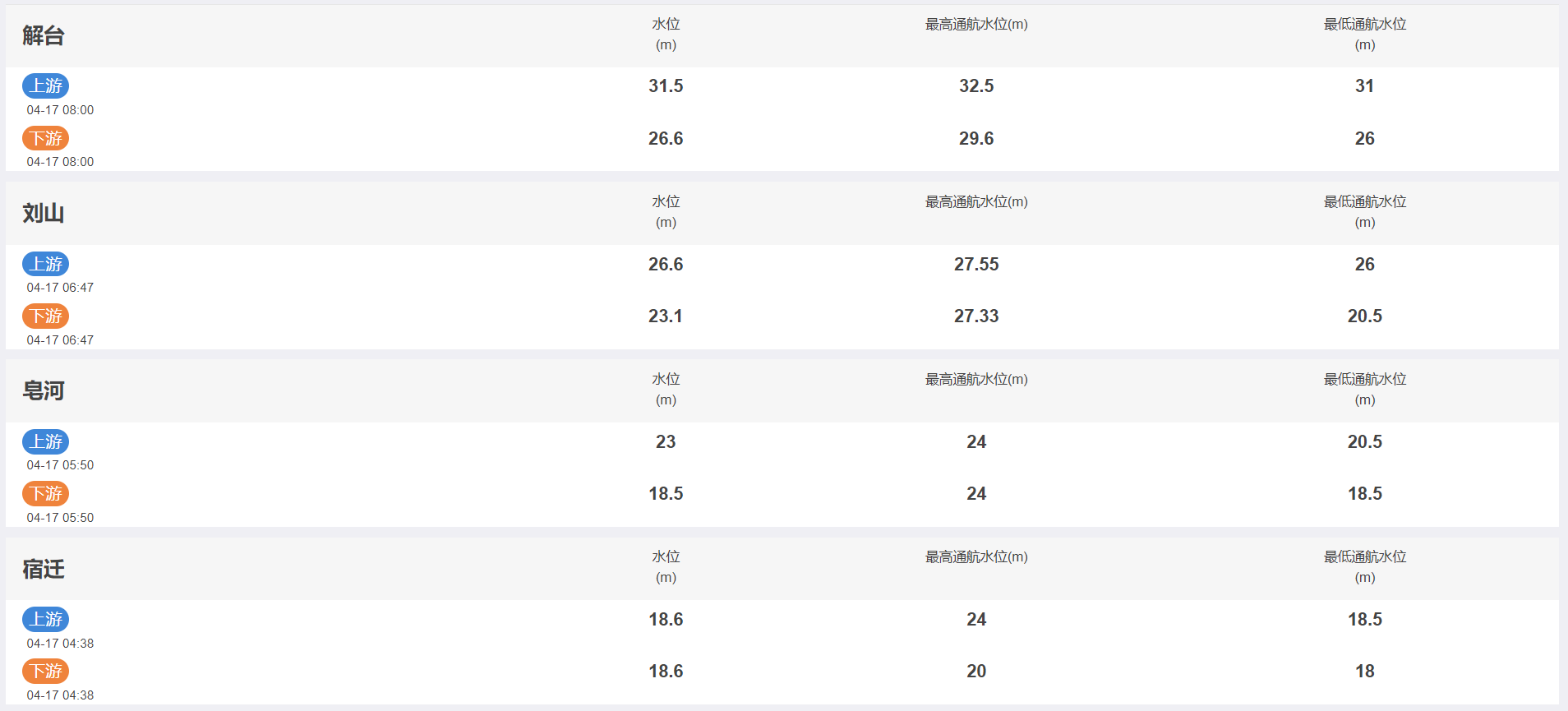1568x711 pixels.
Task: Click the orange 下游 badge under 皂河
Action: (45, 493)
